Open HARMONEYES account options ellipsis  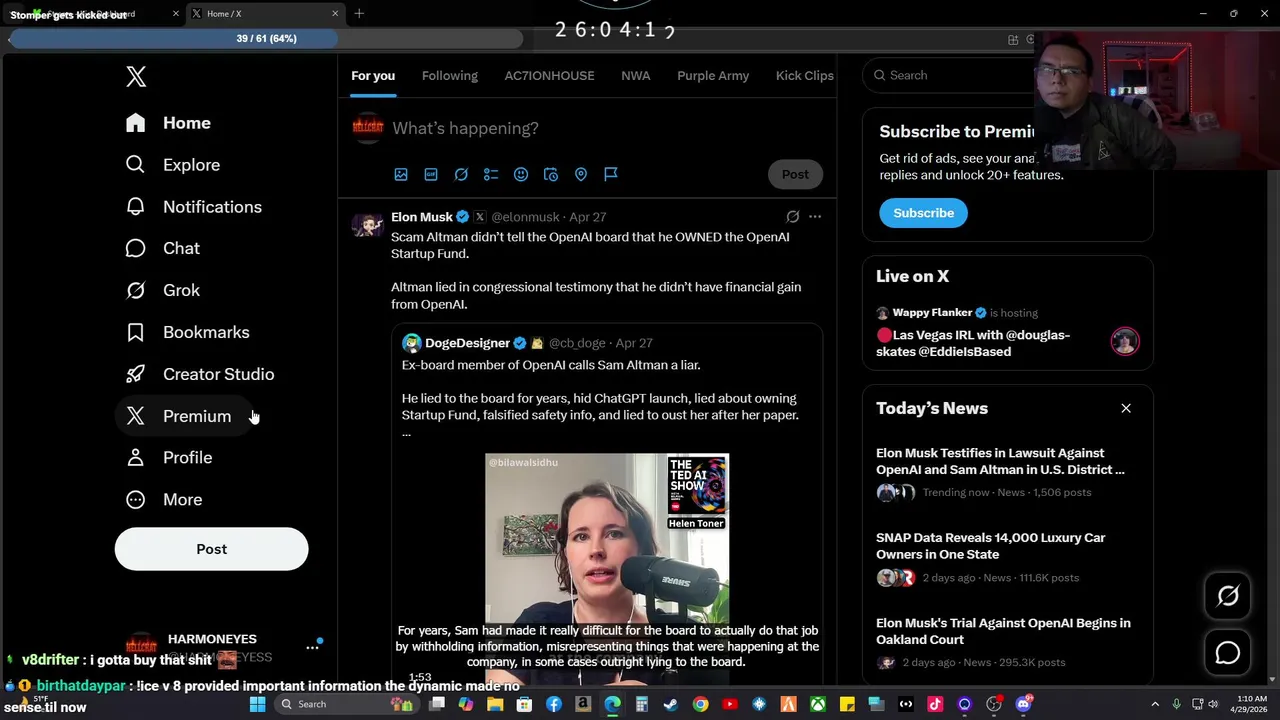312,647
